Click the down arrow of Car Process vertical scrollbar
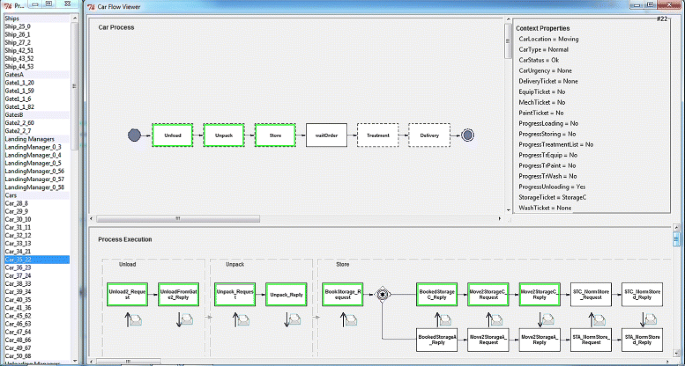This screenshot has height=366, width=685. pos(508,211)
